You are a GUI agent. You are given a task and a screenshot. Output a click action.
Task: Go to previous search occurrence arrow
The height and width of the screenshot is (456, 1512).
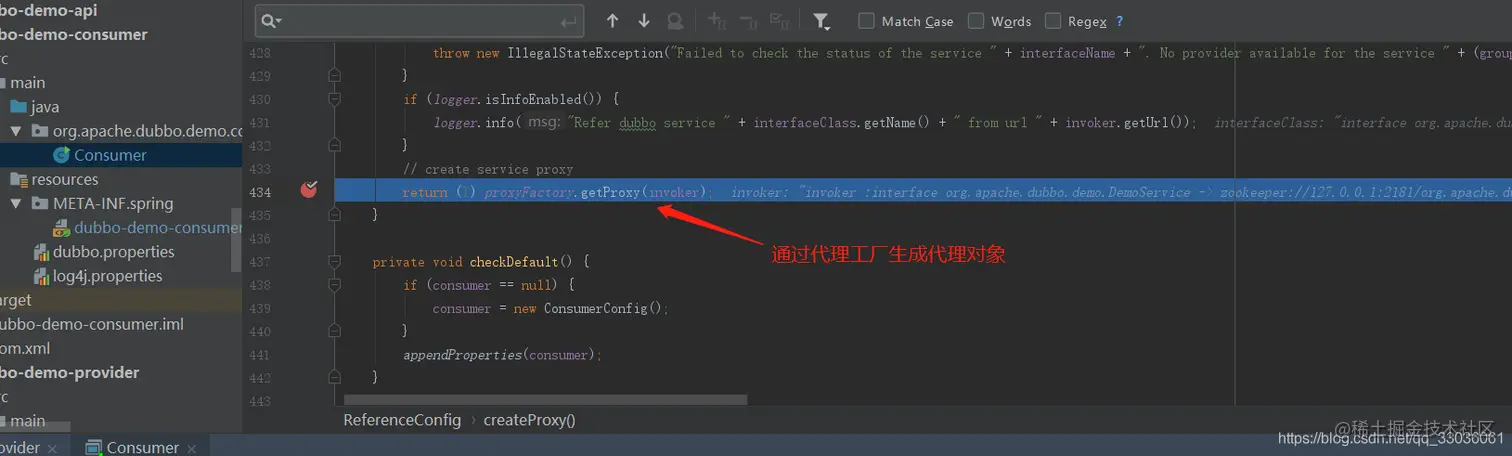click(x=613, y=21)
